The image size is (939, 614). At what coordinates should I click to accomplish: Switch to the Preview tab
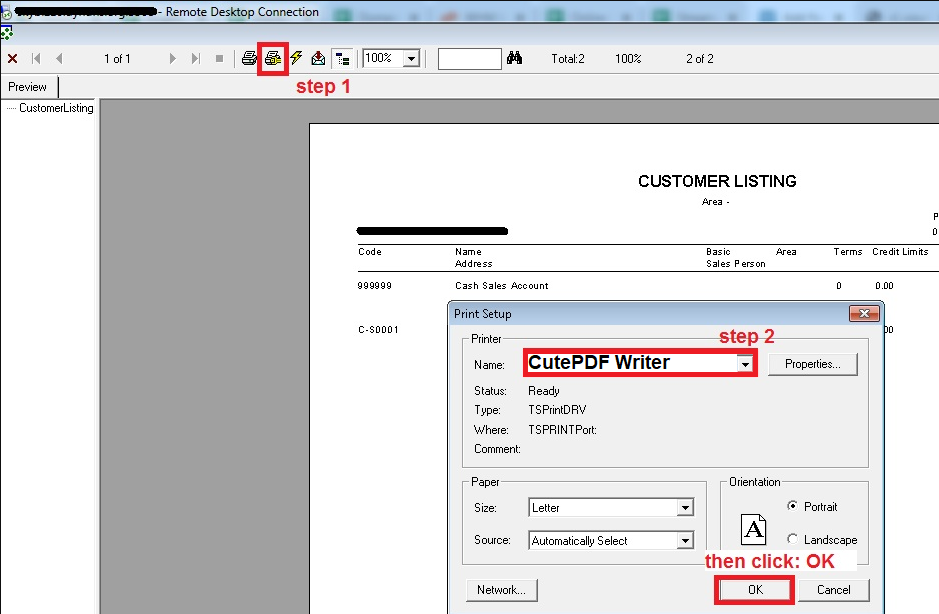28,87
